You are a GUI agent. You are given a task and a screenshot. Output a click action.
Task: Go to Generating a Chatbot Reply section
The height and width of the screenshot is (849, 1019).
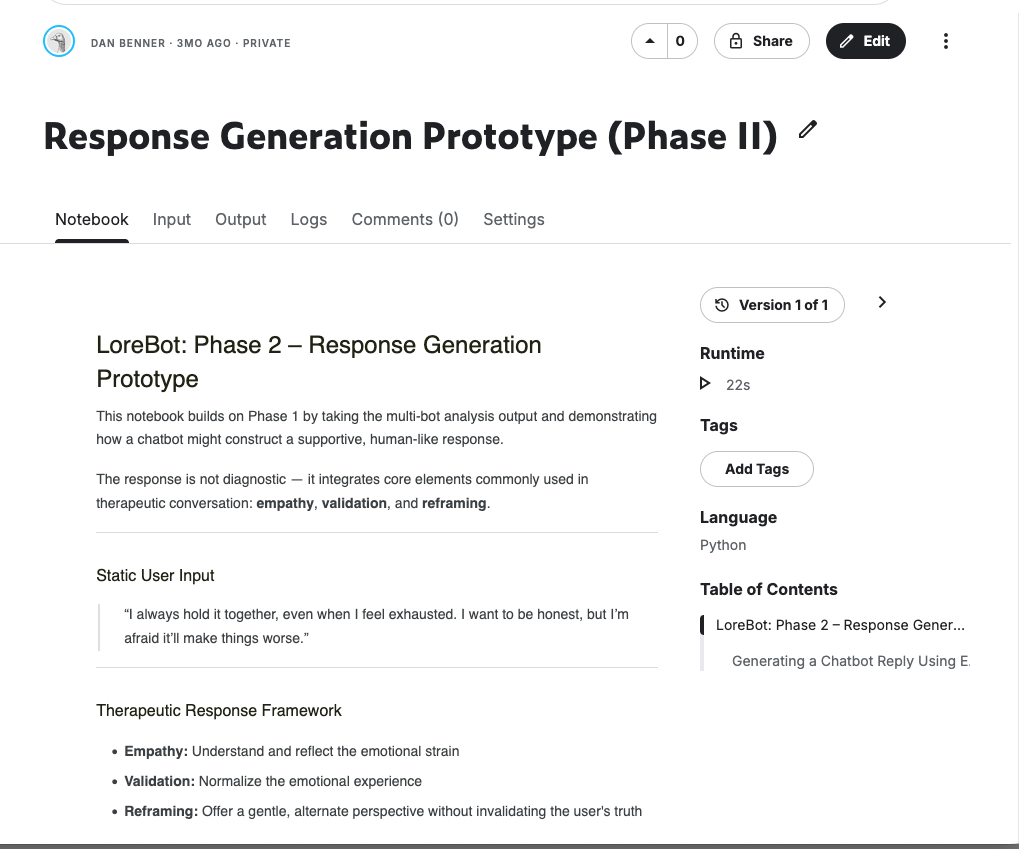[850, 661]
